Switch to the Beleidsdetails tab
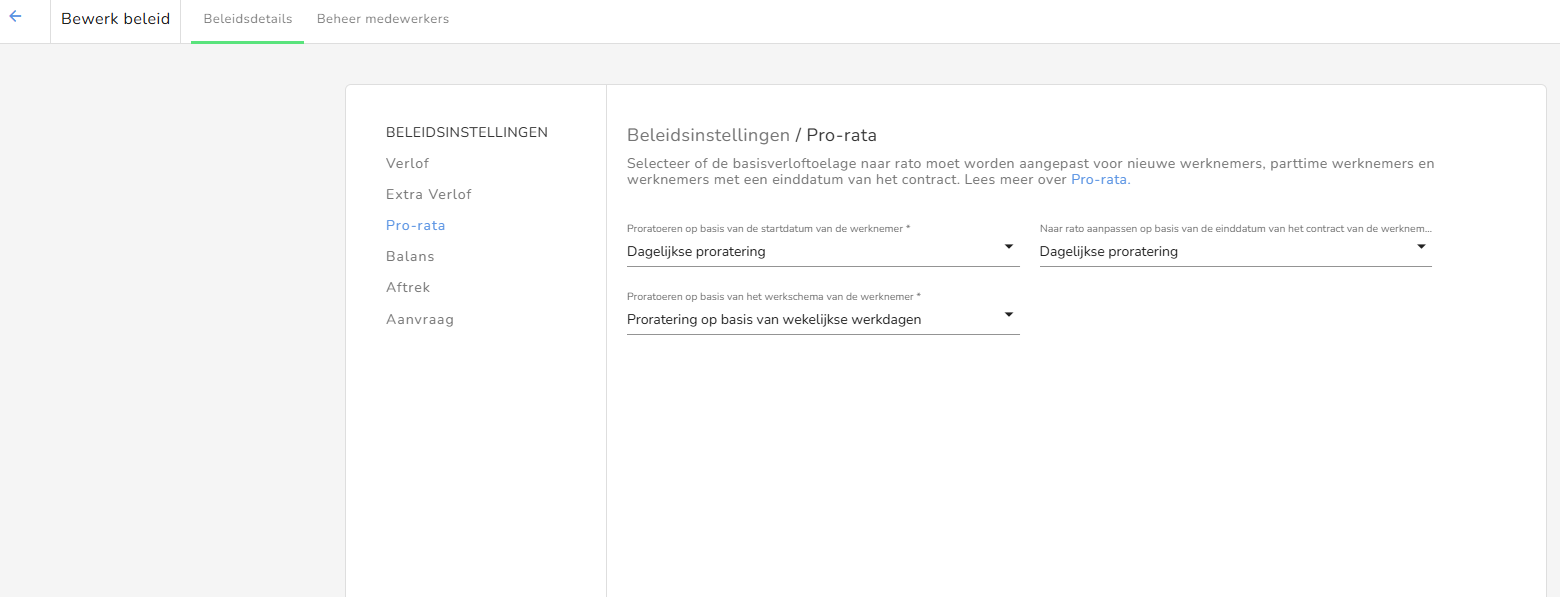 (x=248, y=19)
